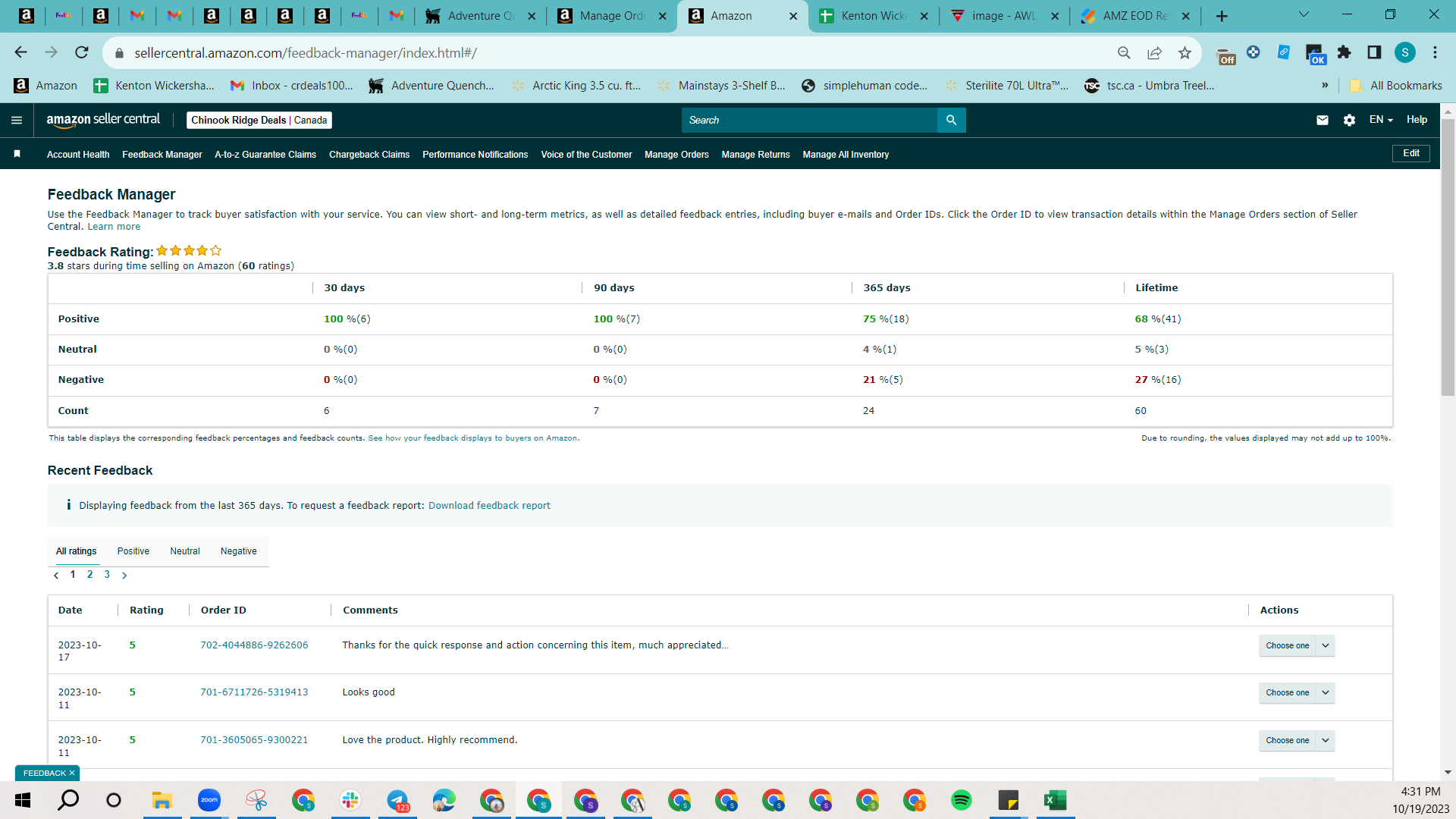The height and width of the screenshot is (819, 1456).
Task: Go to feedback page 3
Action: click(107, 574)
